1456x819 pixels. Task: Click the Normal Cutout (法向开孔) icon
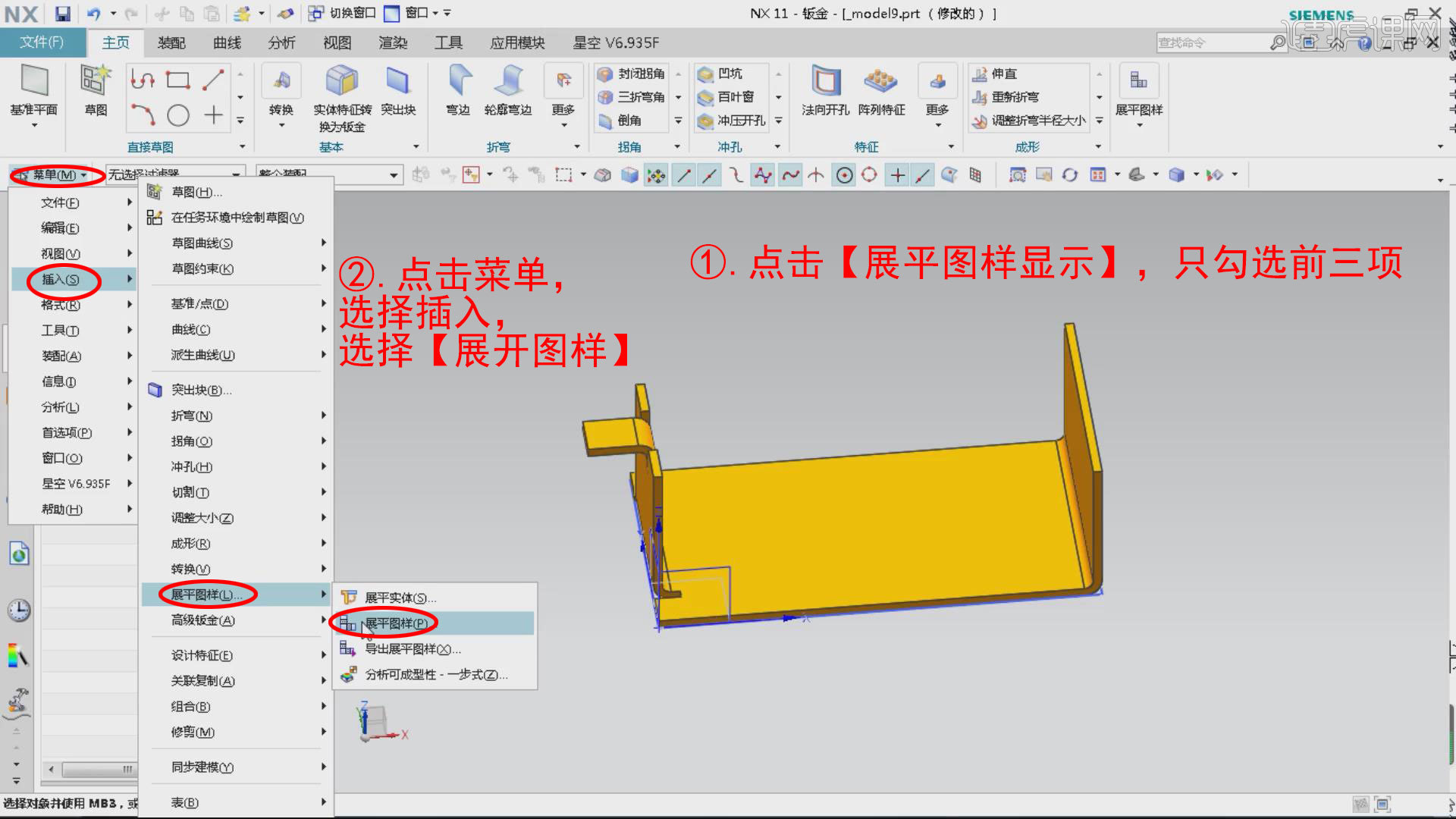pos(826,81)
